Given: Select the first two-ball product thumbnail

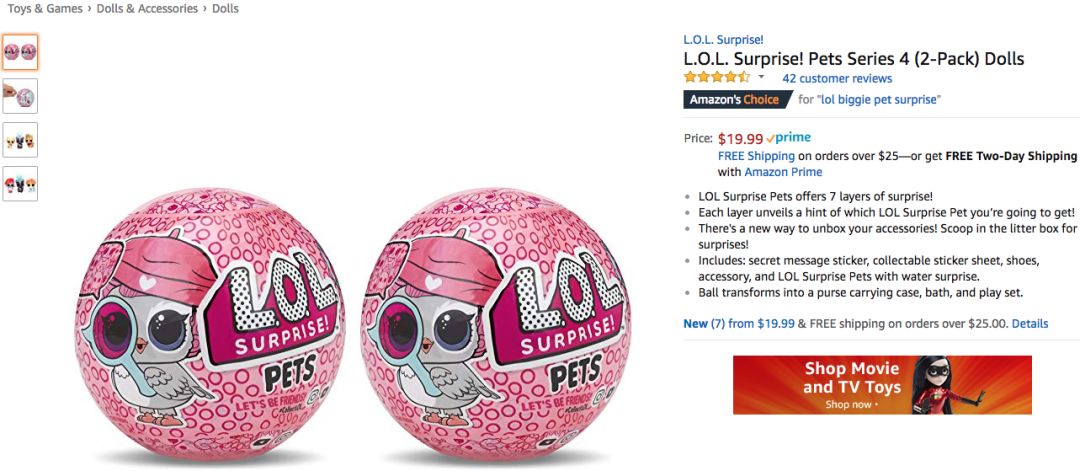Looking at the screenshot, I should [x=20, y=52].
